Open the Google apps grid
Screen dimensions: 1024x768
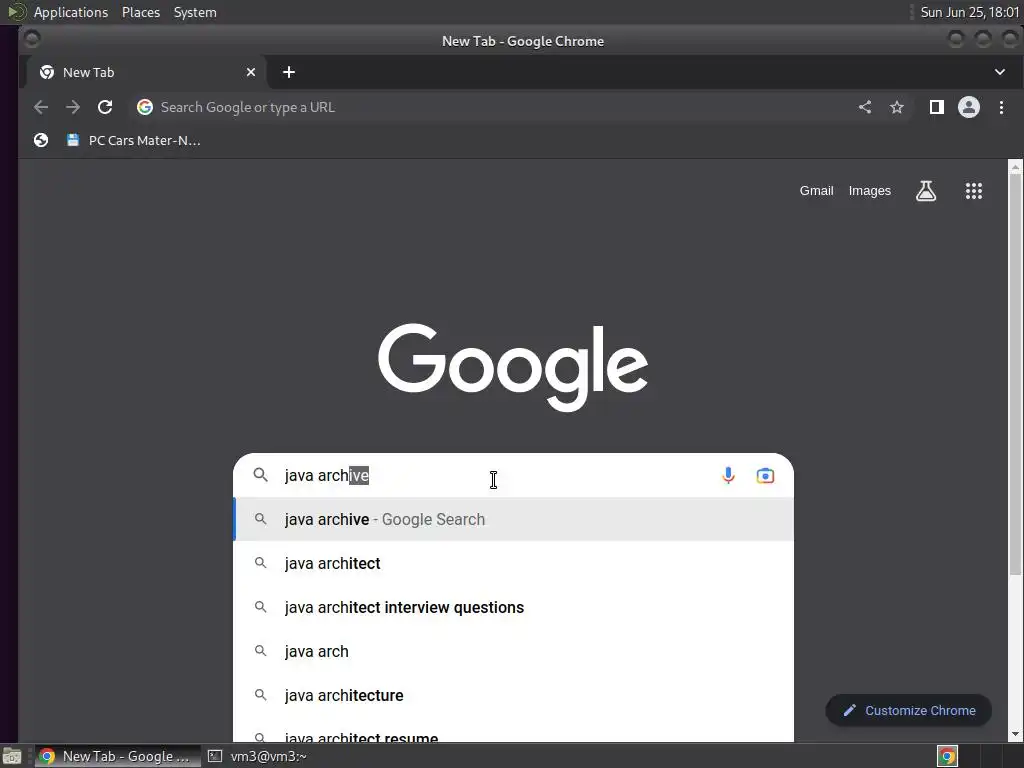(974, 191)
